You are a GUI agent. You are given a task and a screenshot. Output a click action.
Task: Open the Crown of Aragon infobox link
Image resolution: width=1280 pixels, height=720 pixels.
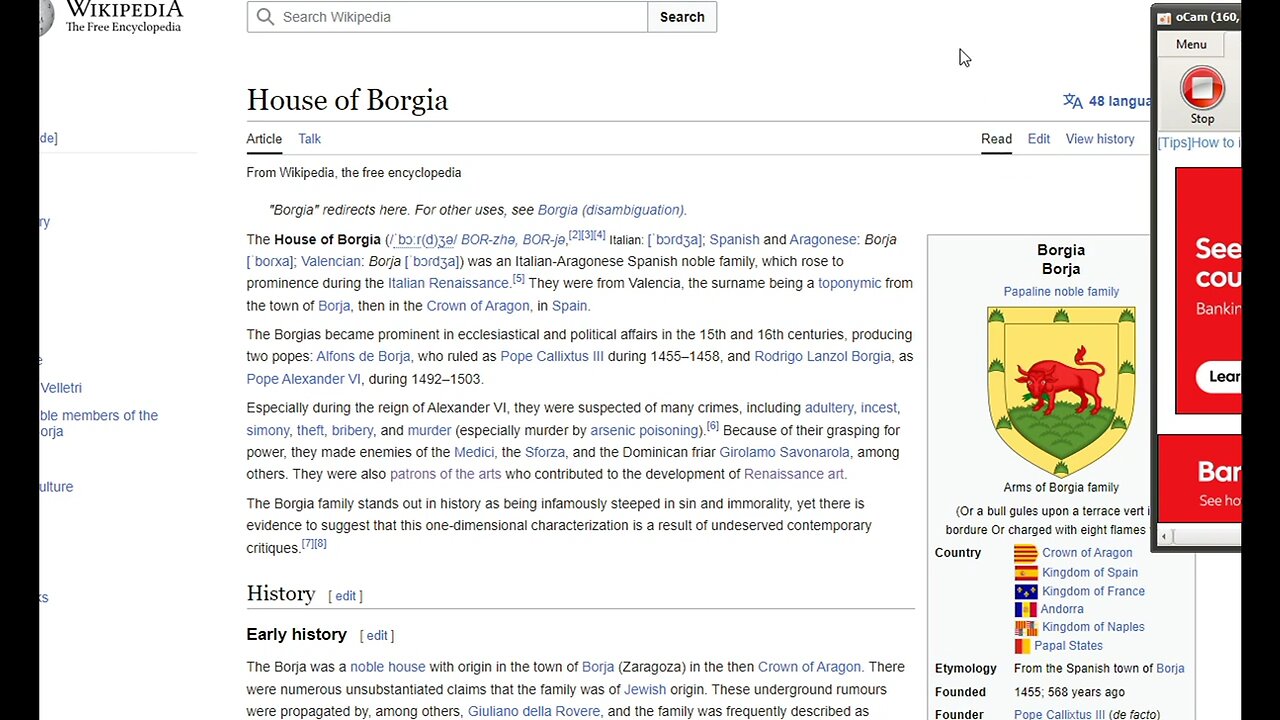[x=1087, y=553]
